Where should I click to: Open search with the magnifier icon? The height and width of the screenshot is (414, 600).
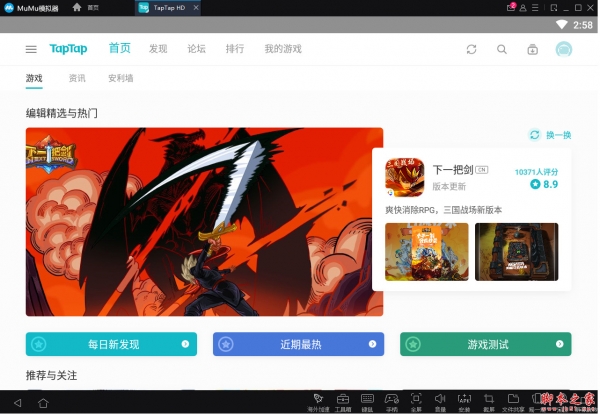[502, 49]
